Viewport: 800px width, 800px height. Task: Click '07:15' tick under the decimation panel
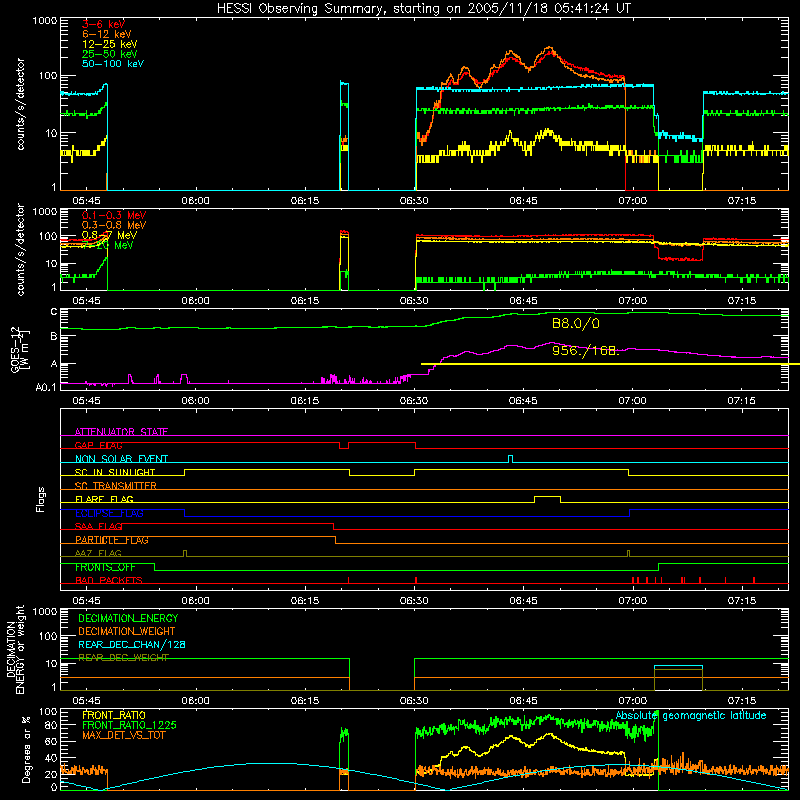click(x=742, y=701)
